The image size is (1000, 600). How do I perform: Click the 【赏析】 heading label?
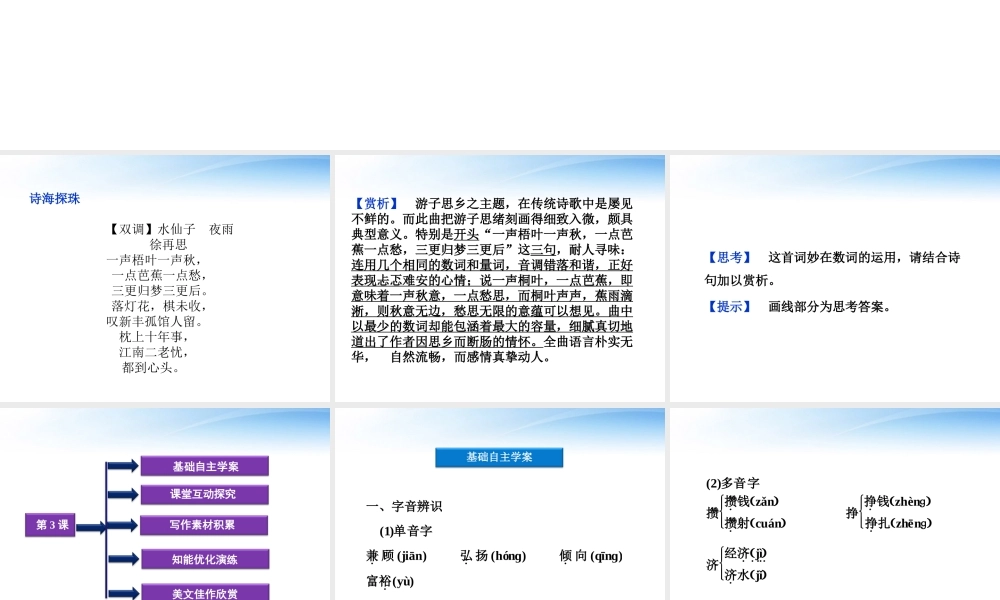pyautogui.click(x=376, y=203)
